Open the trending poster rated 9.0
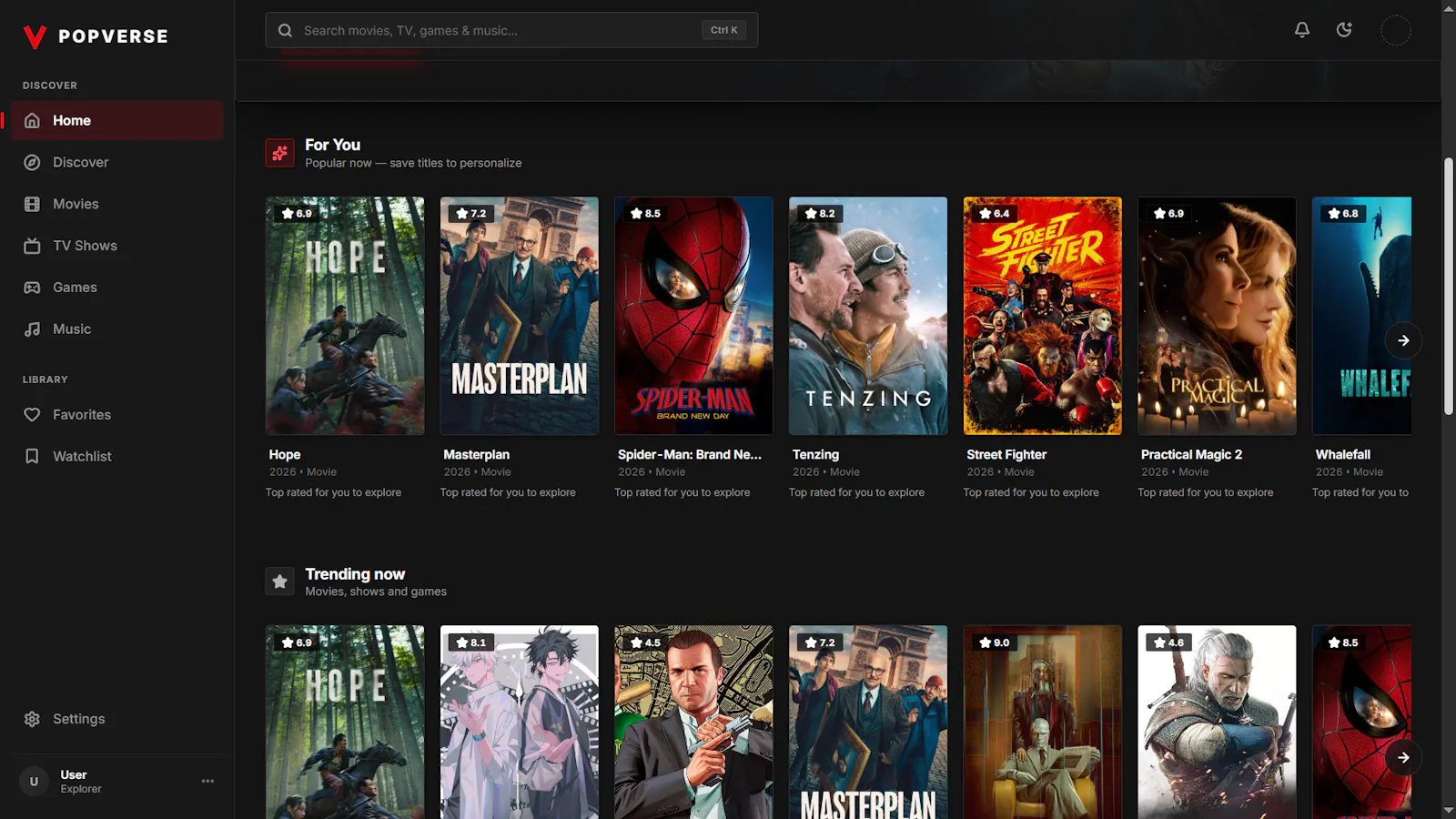 tap(1043, 723)
